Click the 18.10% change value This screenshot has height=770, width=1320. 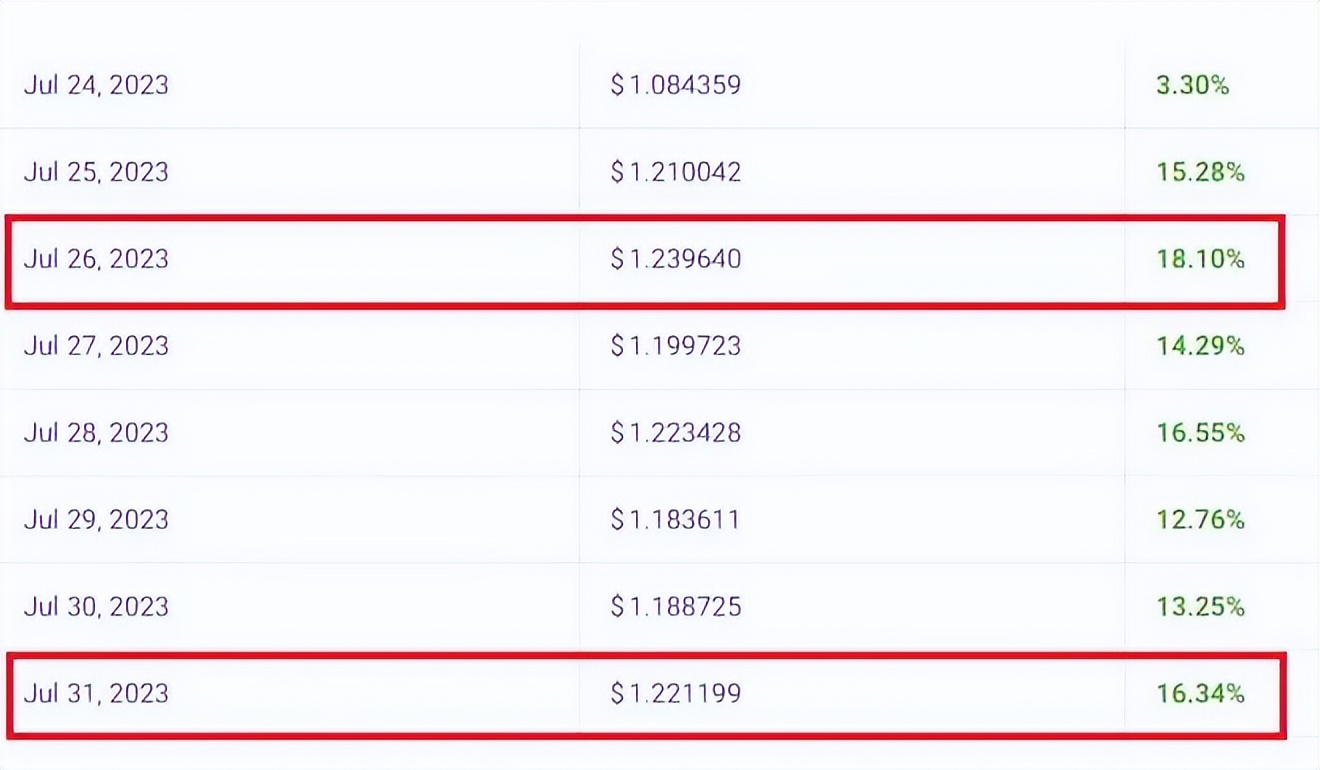(1200, 259)
